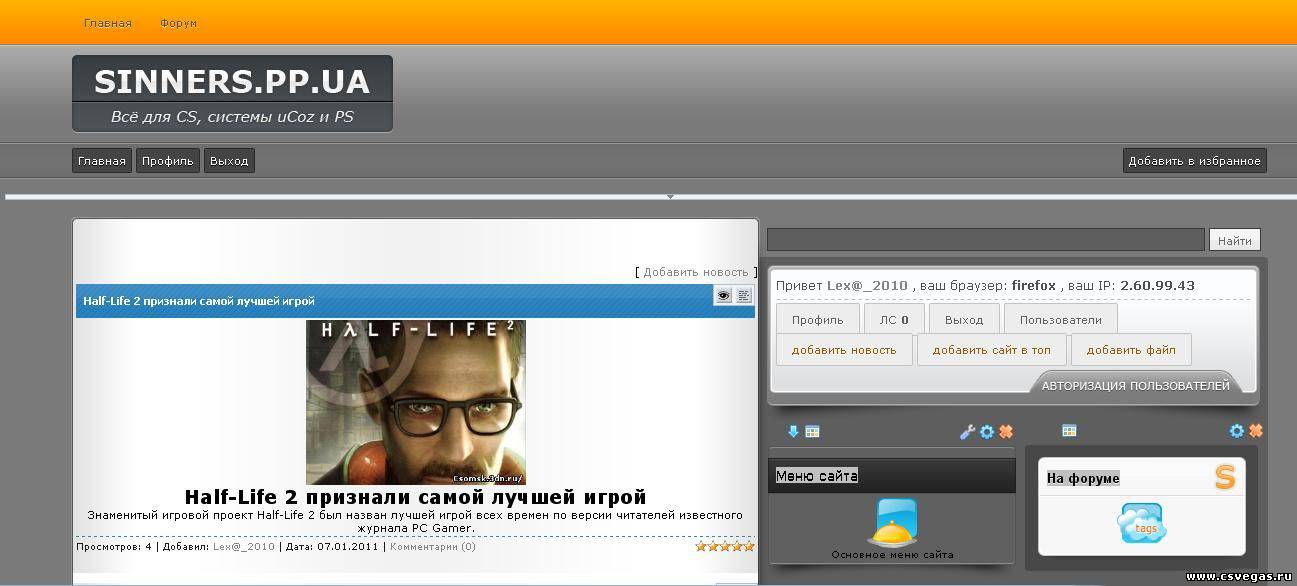Click Главная button in the gray navigation bar
This screenshot has width=1297, height=586.
[102, 161]
